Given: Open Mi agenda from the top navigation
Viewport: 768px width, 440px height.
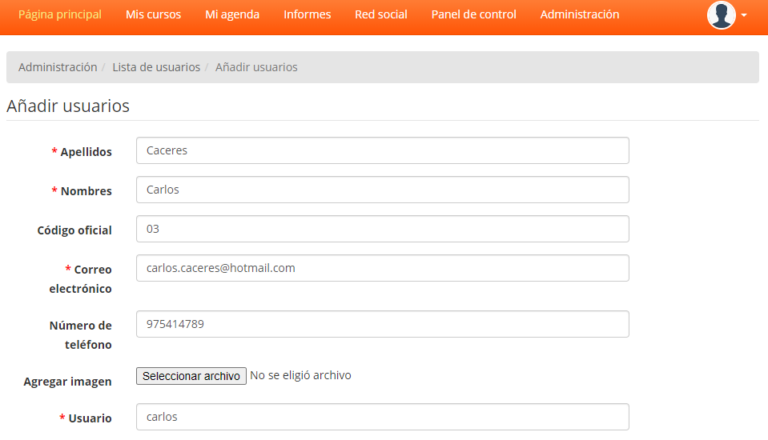Looking at the screenshot, I should [x=232, y=15].
